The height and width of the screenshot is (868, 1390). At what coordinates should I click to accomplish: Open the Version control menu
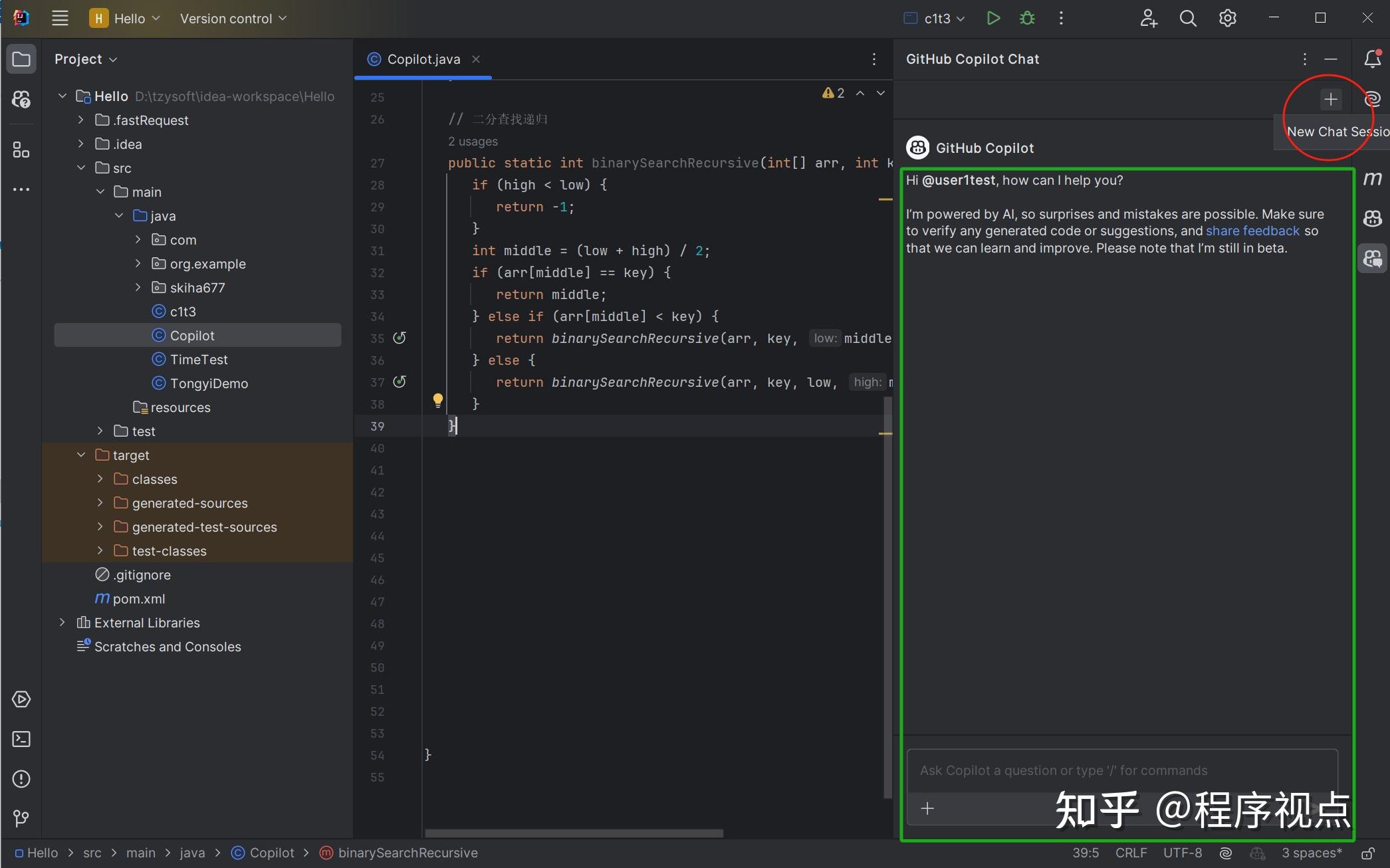coord(232,18)
